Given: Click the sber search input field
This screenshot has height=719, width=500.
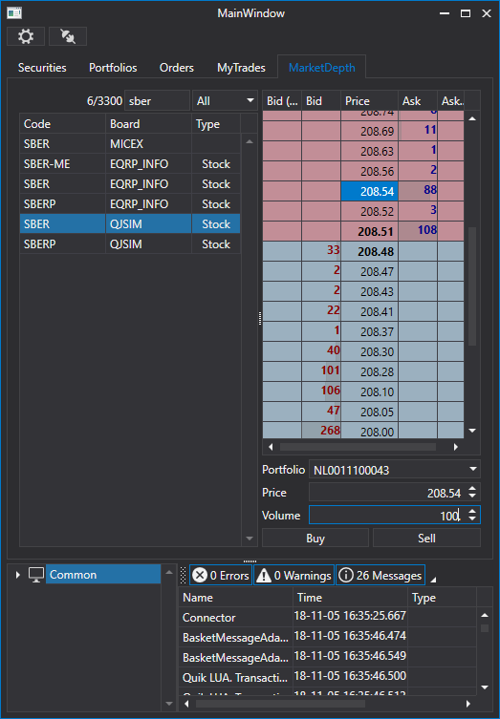Looking at the screenshot, I should tap(157, 100).
